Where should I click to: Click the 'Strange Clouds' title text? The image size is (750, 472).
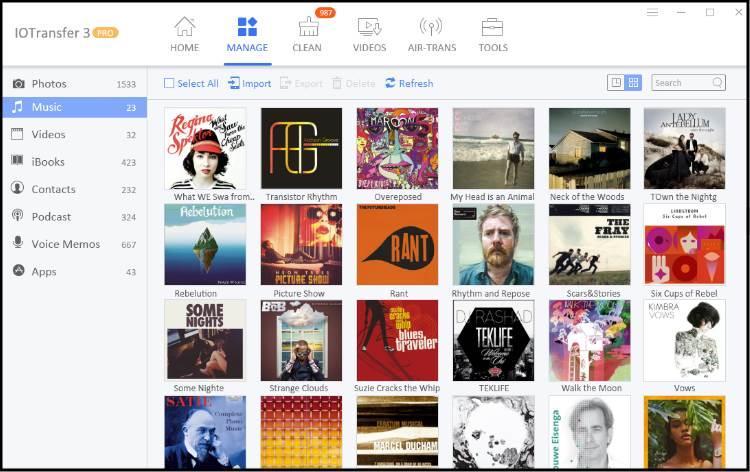pos(298,388)
